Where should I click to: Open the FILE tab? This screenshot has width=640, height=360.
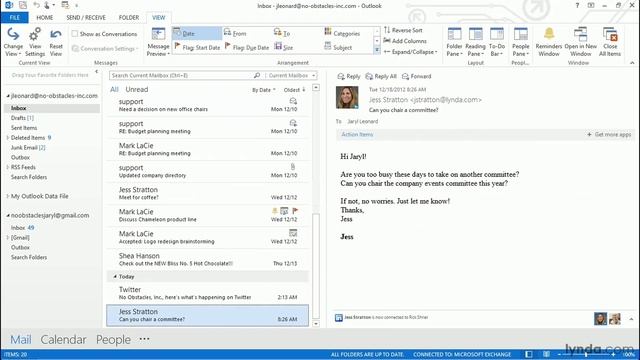pos(15,18)
